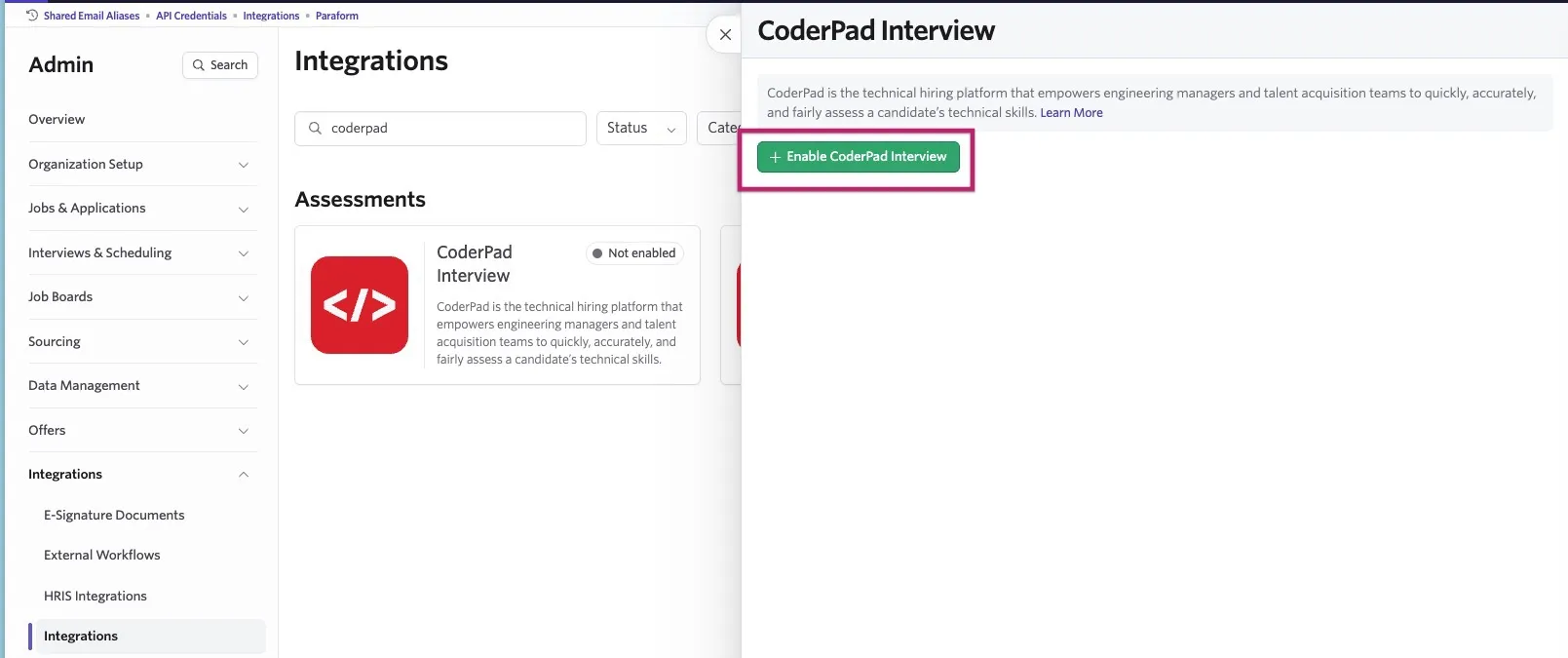This screenshot has height=658, width=1568.
Task: Open the Learn More link
Action: click(1071, 113)
